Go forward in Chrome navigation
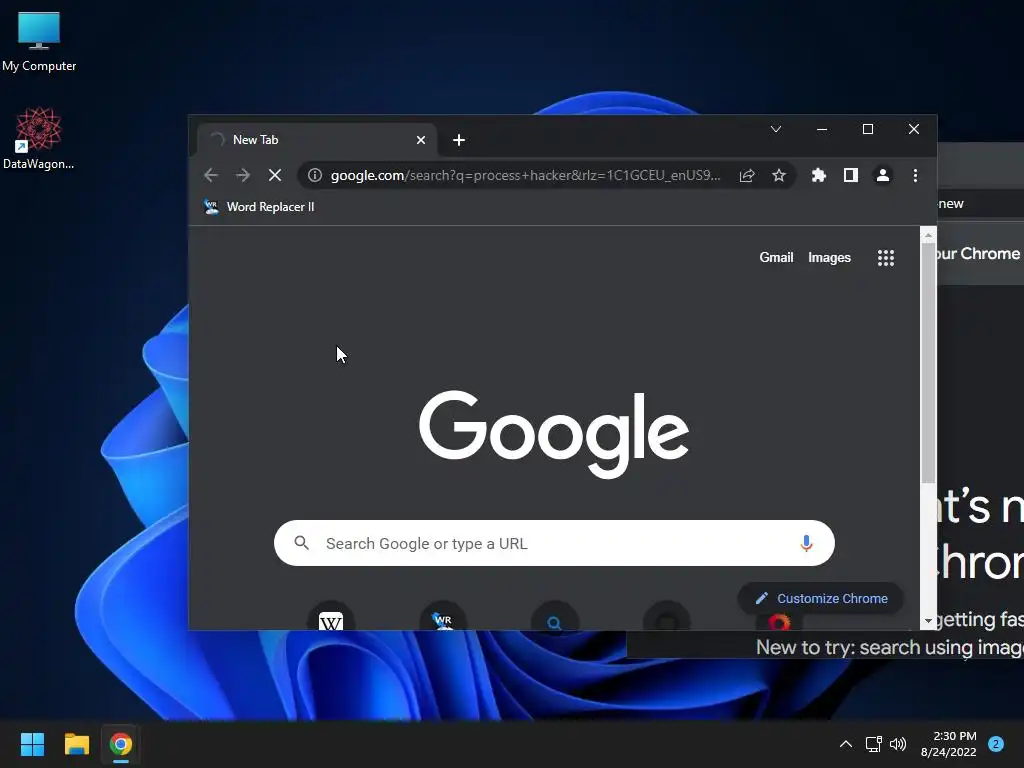The image size is (1024, 768). (x=242, y=175)
